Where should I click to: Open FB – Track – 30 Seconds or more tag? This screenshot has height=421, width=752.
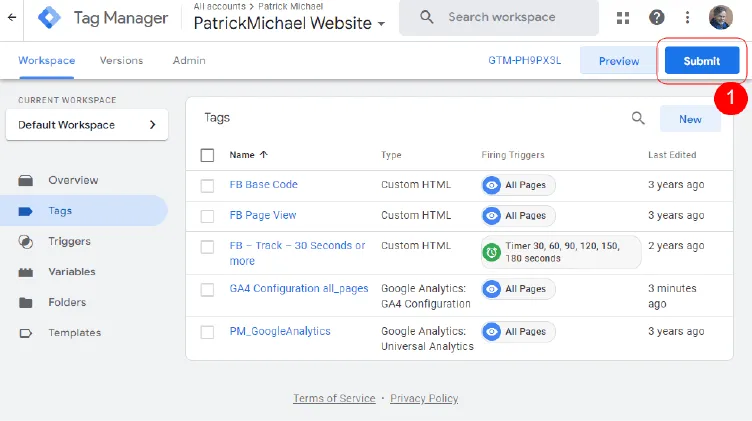pyautogui.click(x=297, y=253)
